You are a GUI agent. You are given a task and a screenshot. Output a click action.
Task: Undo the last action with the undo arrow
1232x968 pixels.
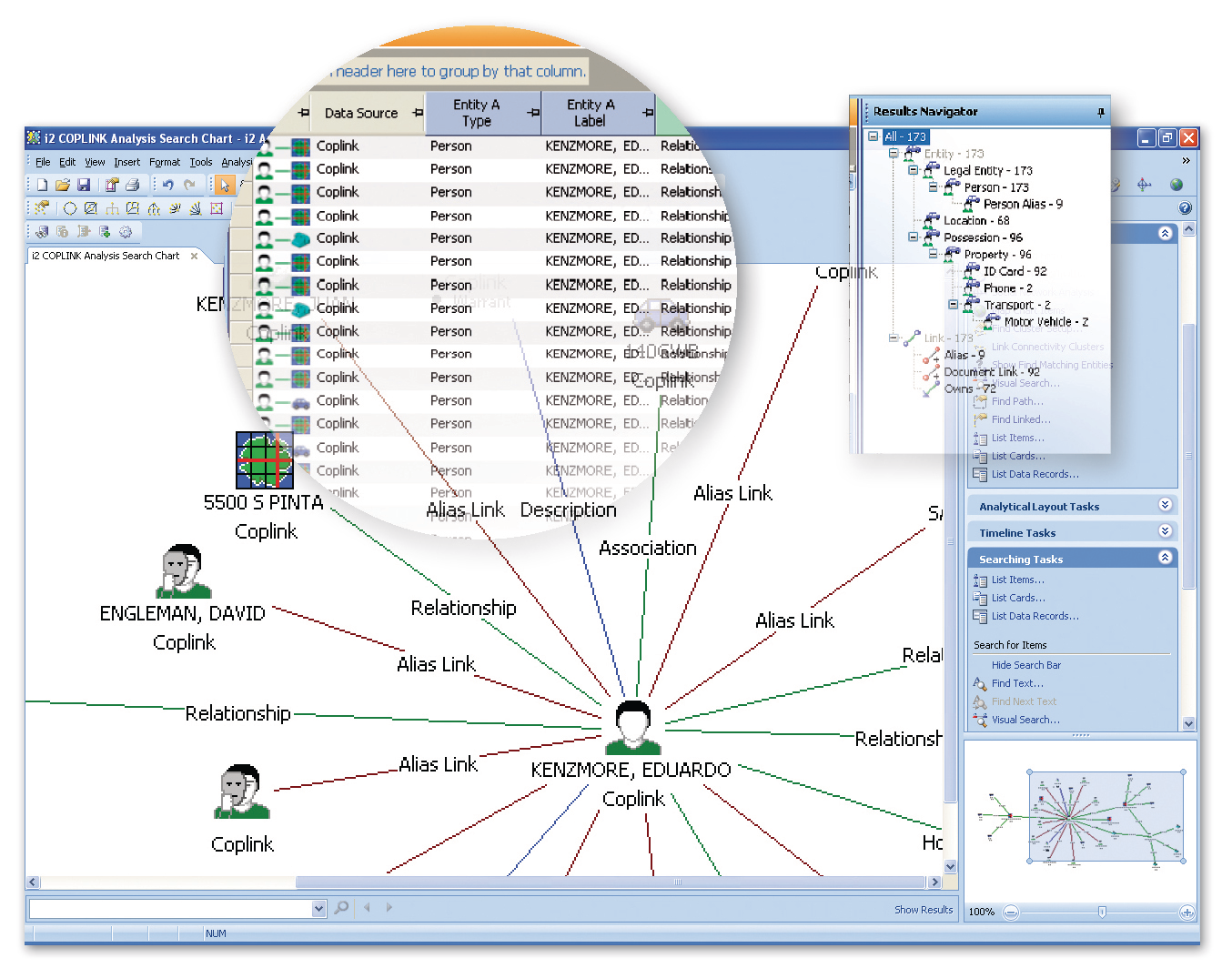tap(168, 185)
